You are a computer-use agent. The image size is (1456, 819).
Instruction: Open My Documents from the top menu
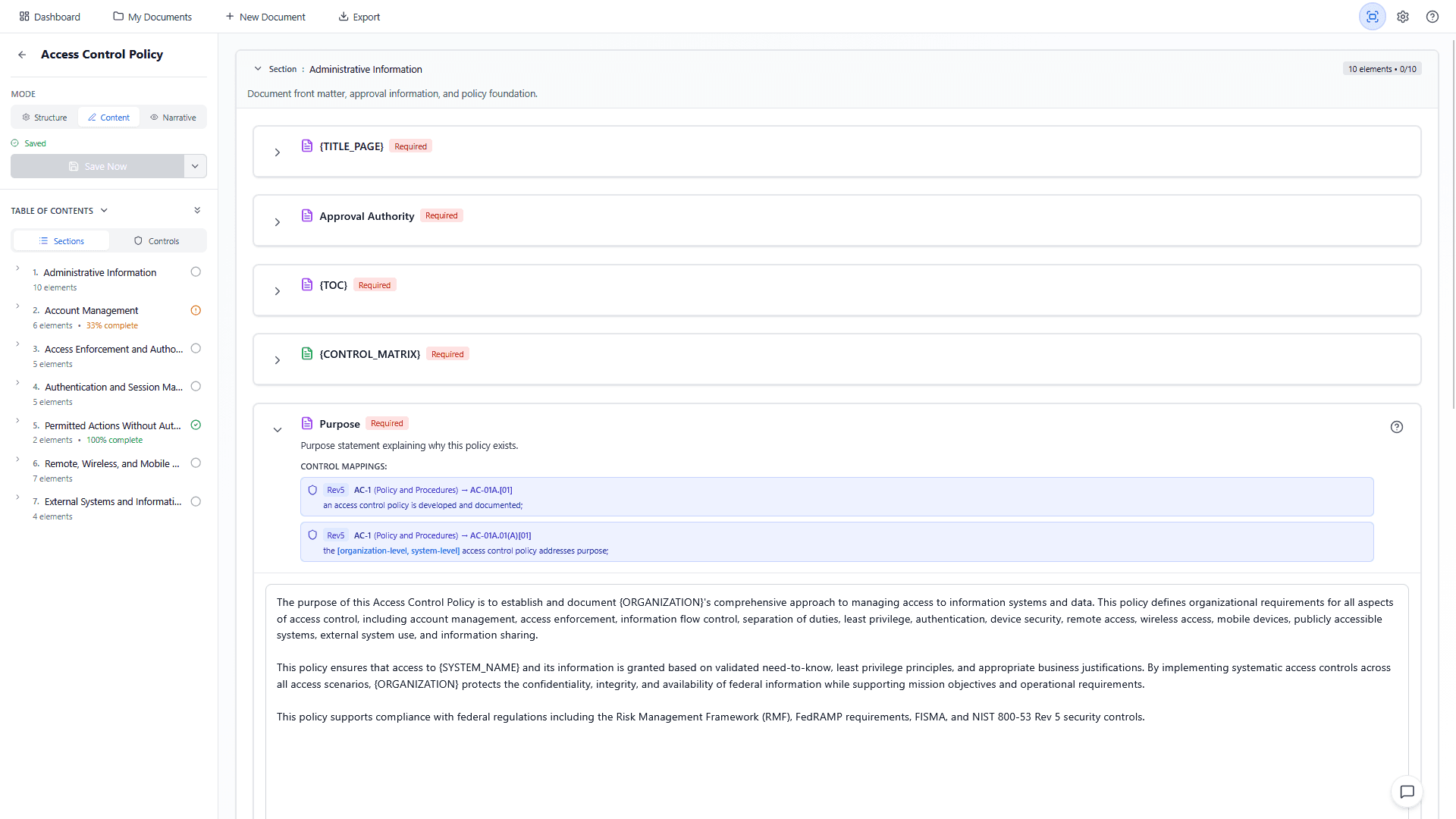(x=152, y=16)
